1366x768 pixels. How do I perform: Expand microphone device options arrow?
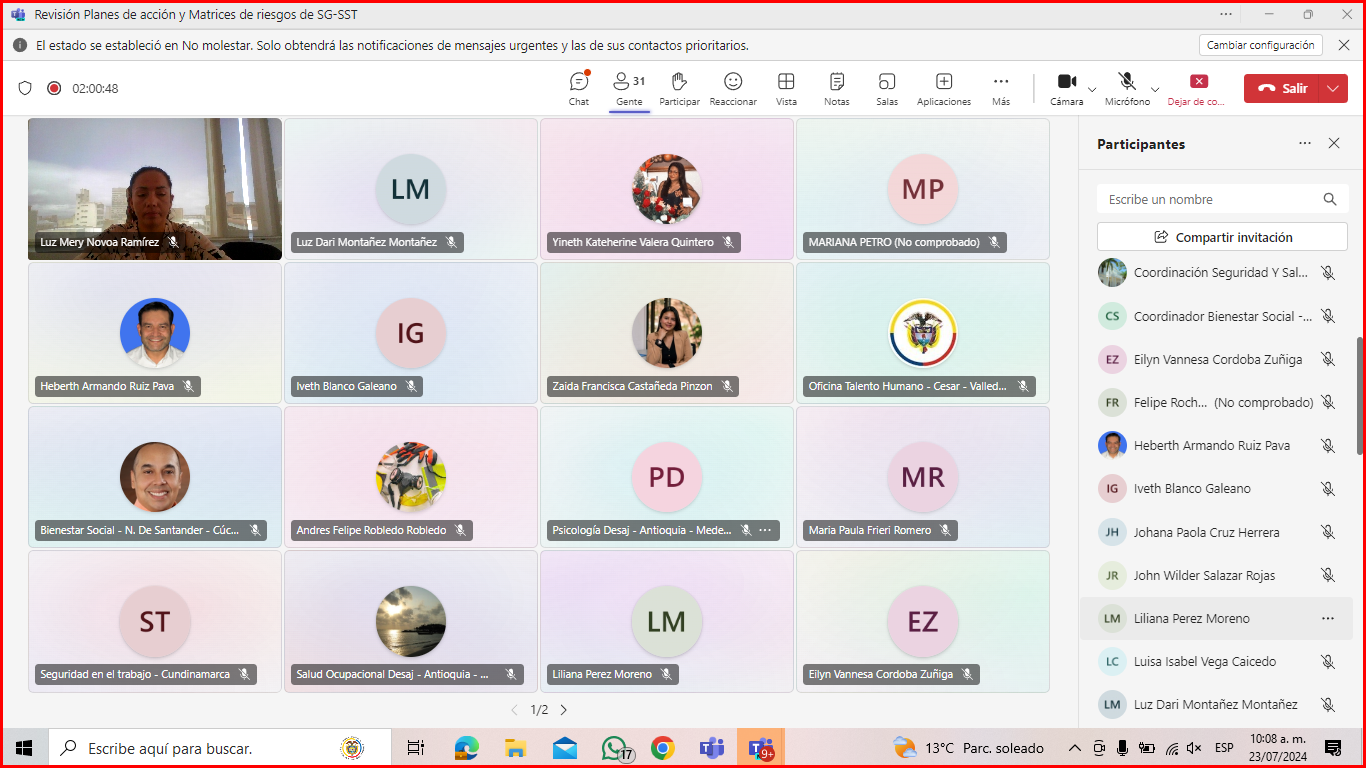point(1155,89)
